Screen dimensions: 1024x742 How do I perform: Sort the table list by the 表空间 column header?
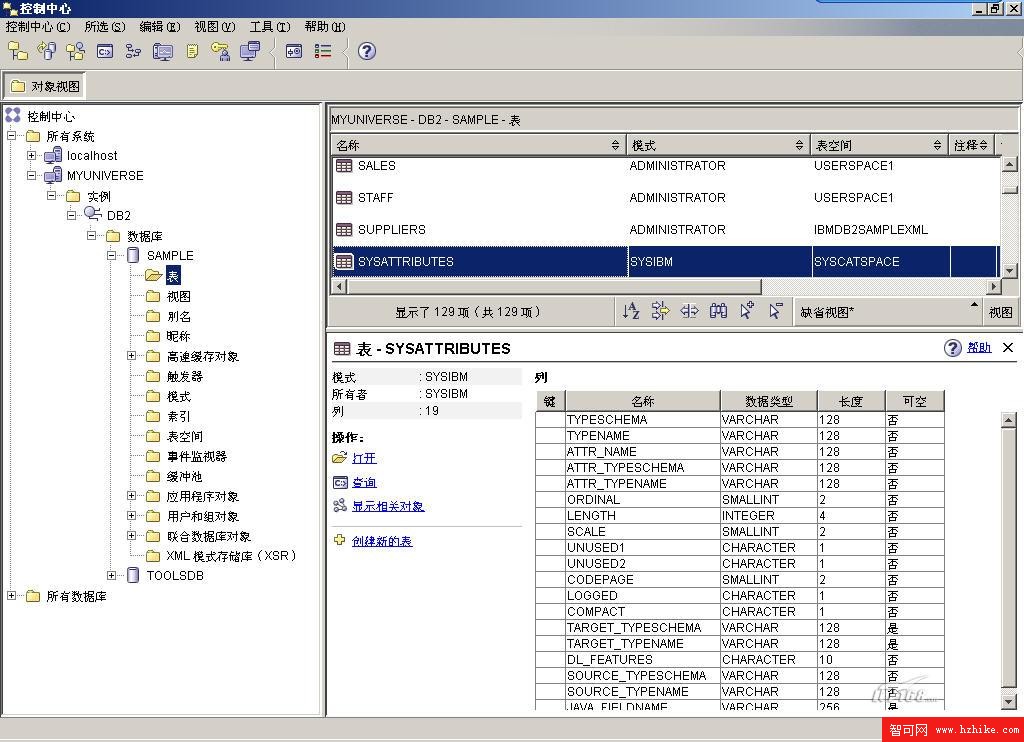pos(879,145)
